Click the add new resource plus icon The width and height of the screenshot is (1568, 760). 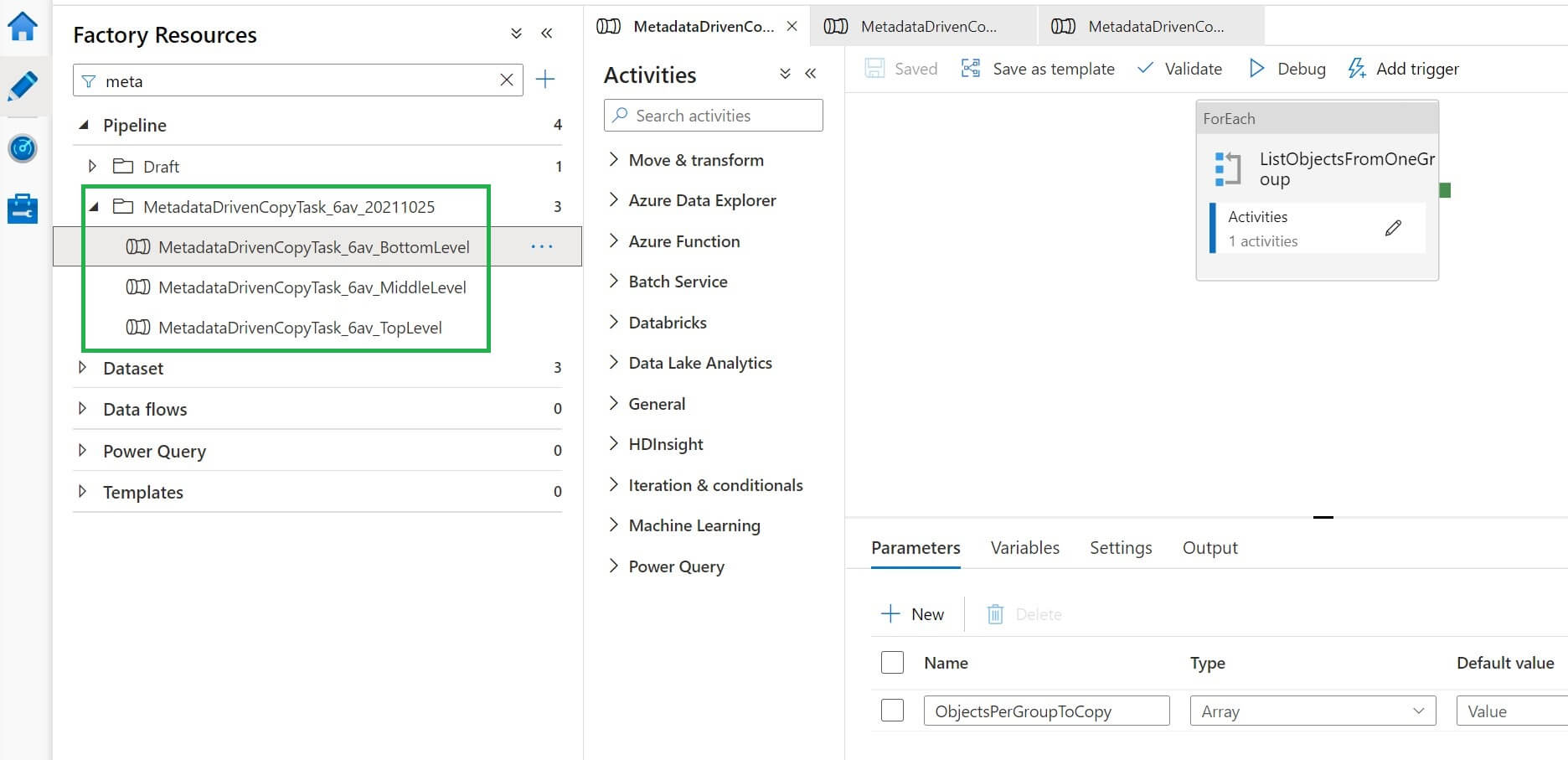pos(545,80)
